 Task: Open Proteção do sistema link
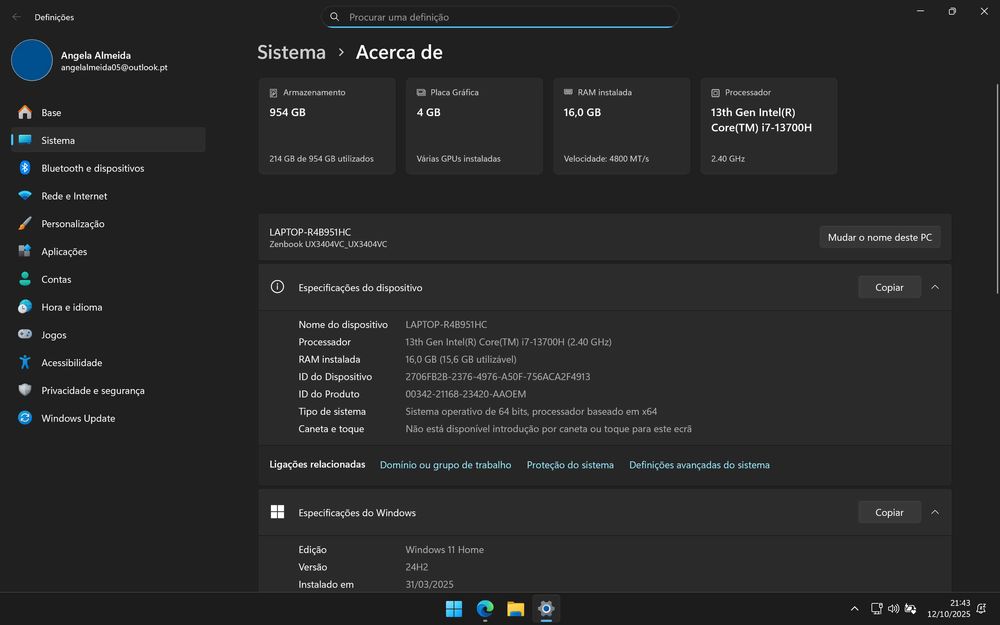(570, 465)
